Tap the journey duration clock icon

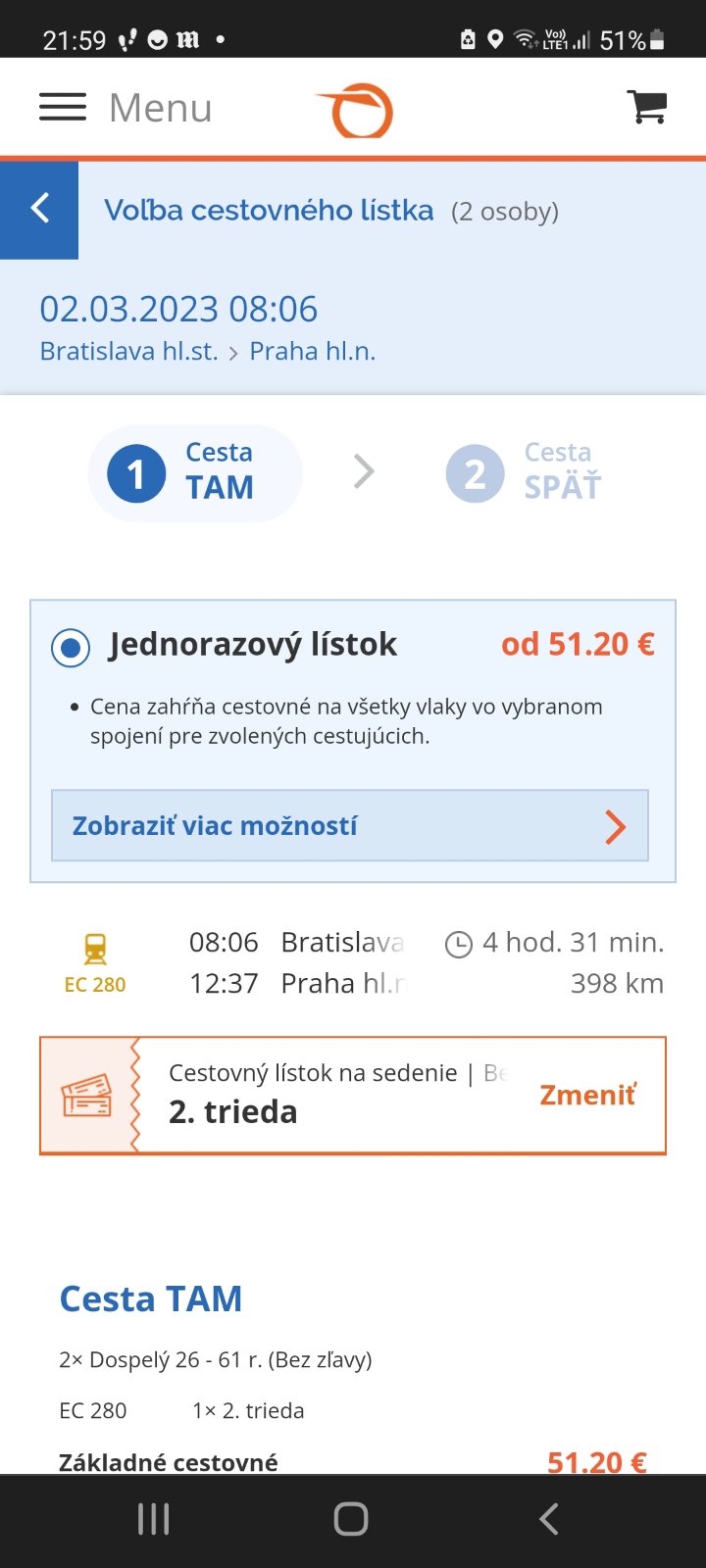click(458, 945)
